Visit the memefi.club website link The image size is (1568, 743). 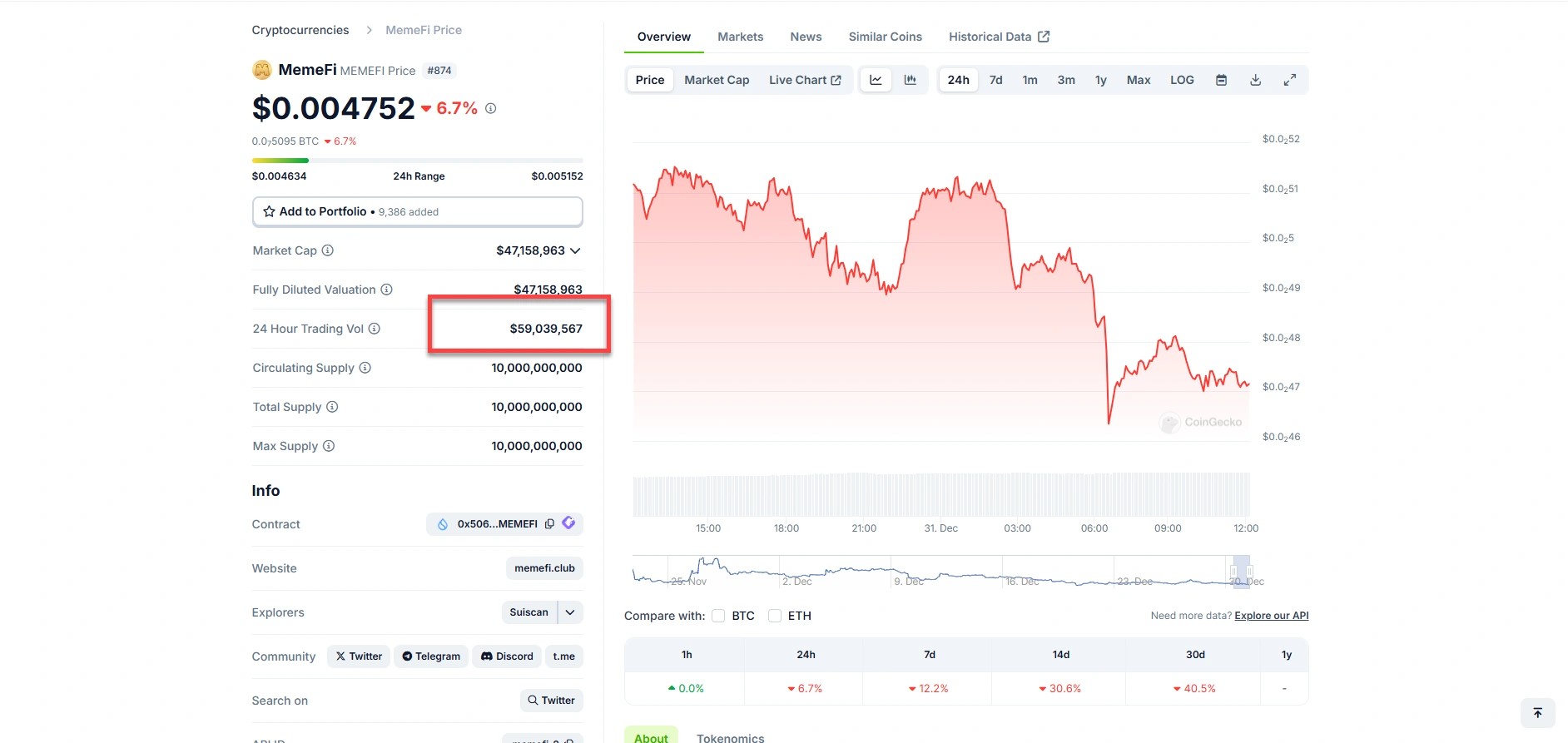pyautogui.click(x=544, y=568)
